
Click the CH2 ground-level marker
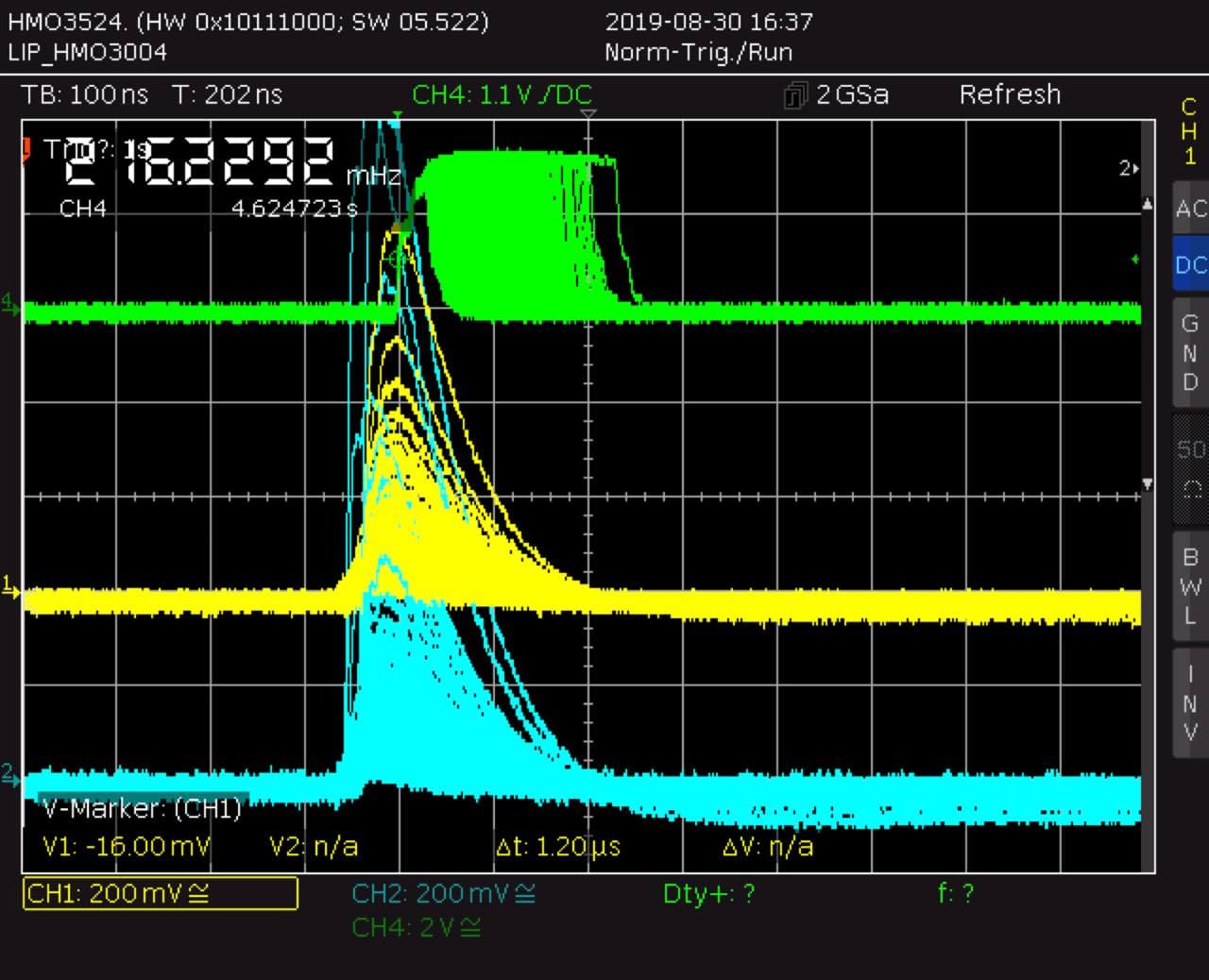(x=9, y=775)
